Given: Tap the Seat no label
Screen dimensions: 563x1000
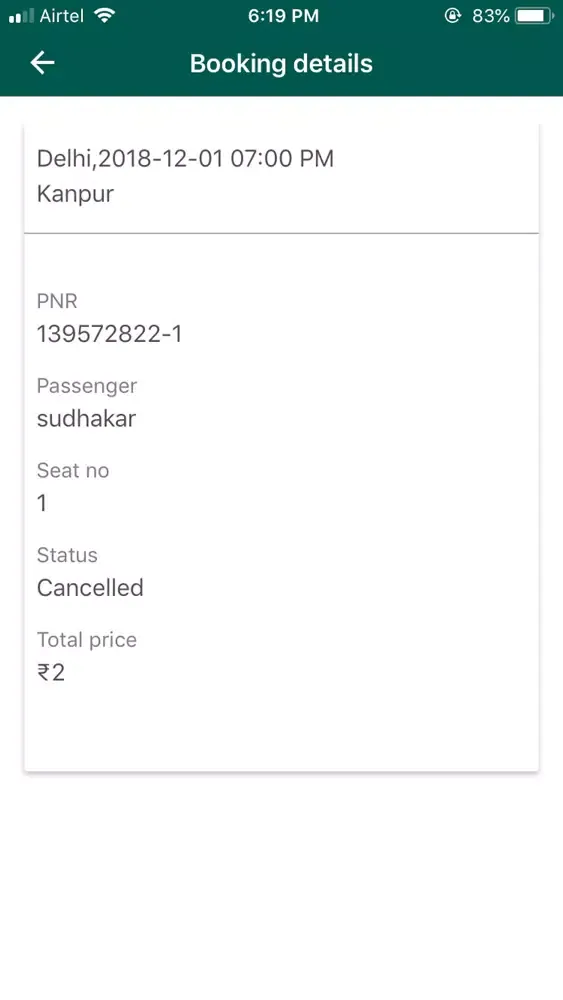Looking at the screenshot, I should pyautogui.click(x=73, y=471).
